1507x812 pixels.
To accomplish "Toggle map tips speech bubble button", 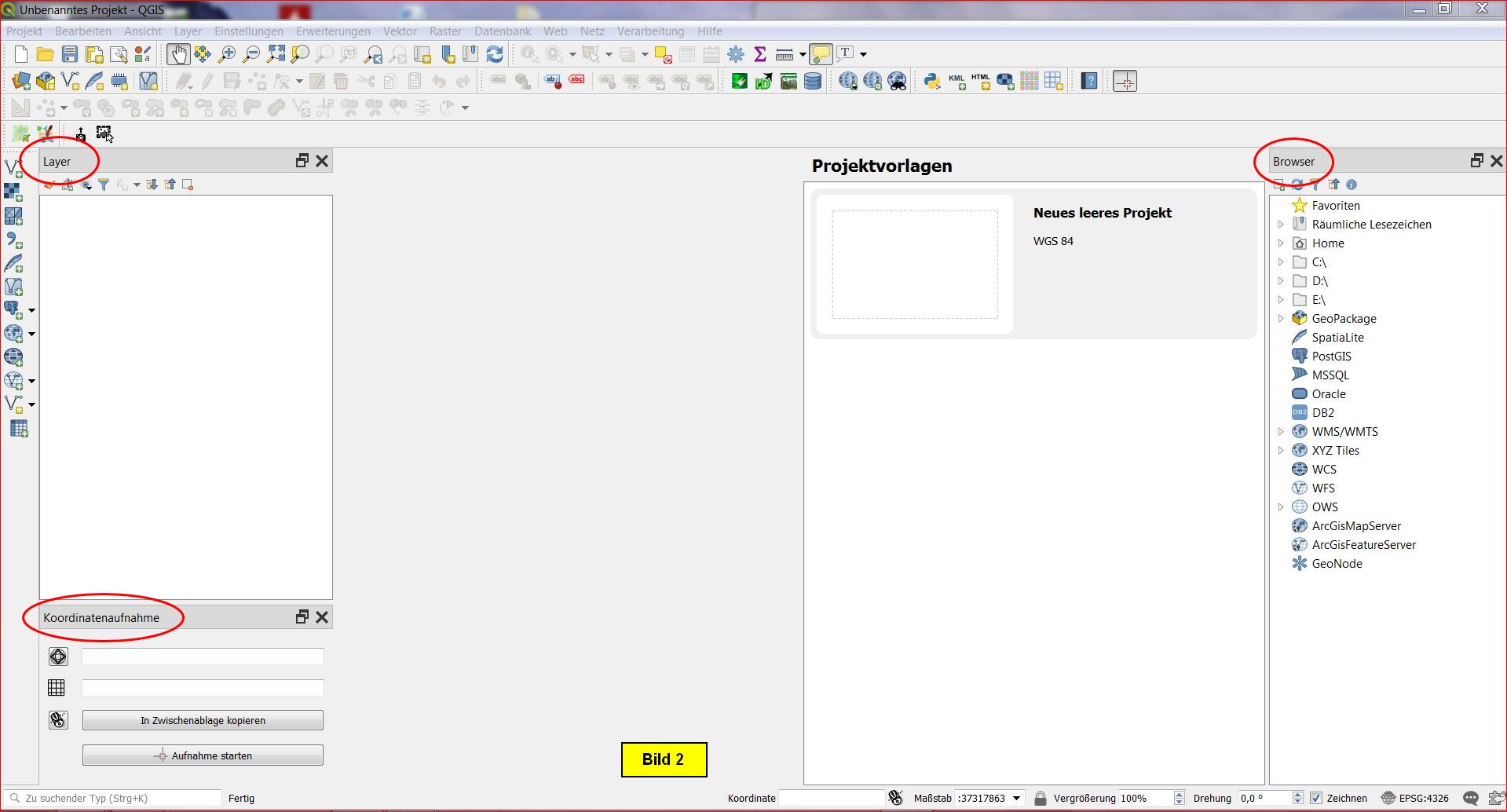I will pyautogui.click(x=821, y=54).
